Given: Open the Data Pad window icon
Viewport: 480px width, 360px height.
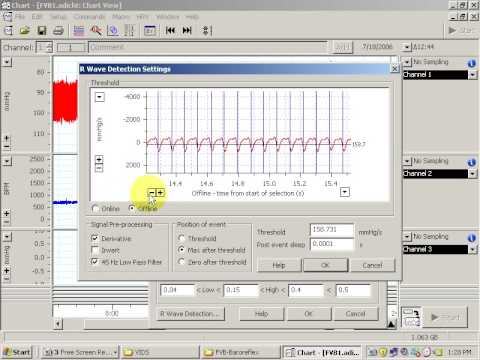Looking at the screenshot, I should pos(150,31).
